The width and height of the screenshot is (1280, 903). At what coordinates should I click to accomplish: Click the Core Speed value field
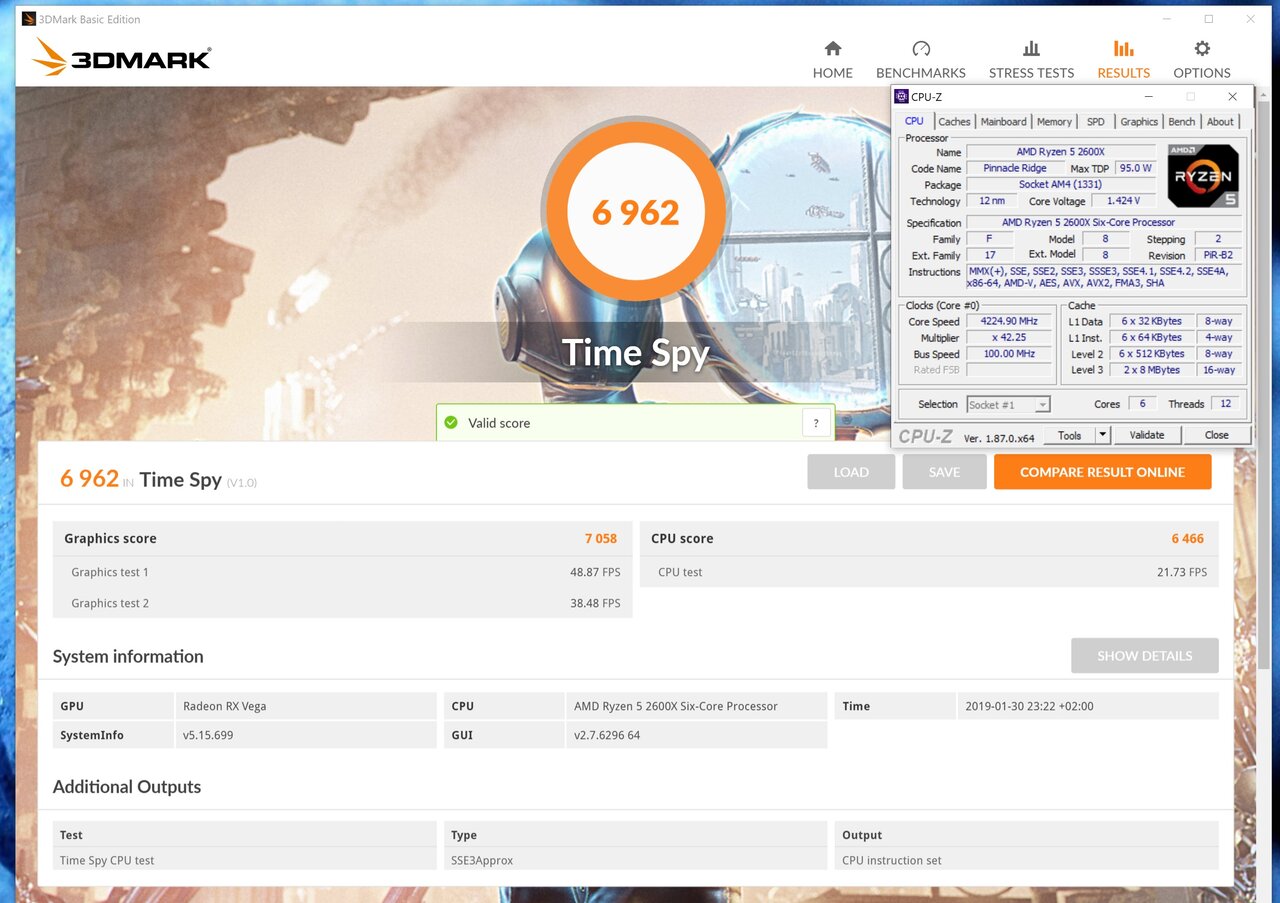pos(1008,321)
